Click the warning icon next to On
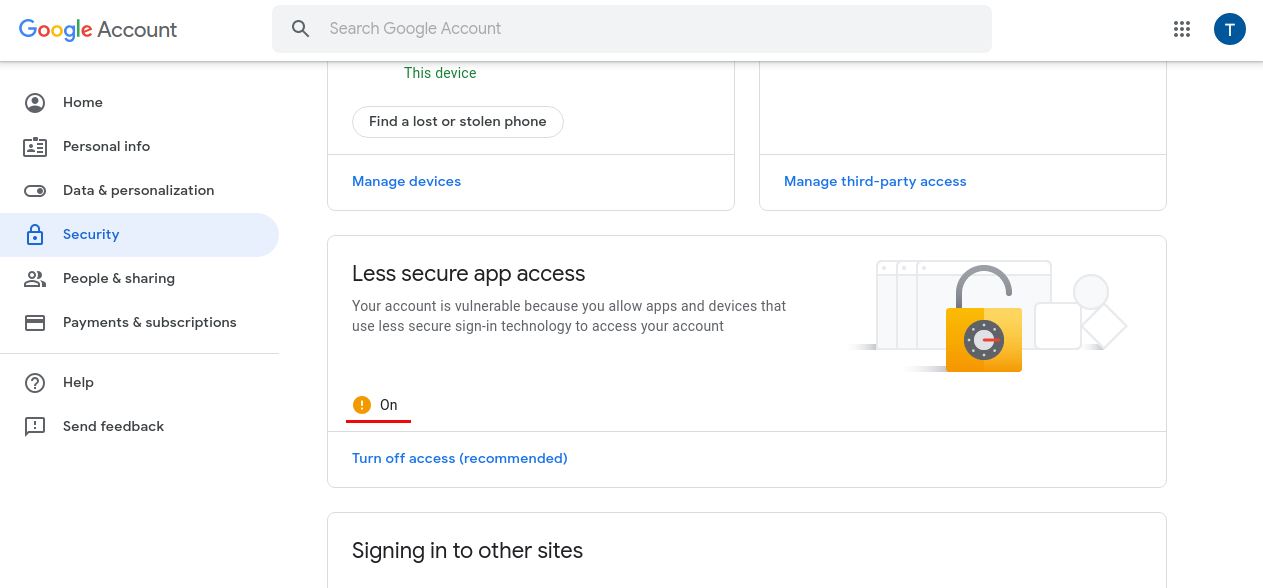1263x588 pixels. click(362, 404)
